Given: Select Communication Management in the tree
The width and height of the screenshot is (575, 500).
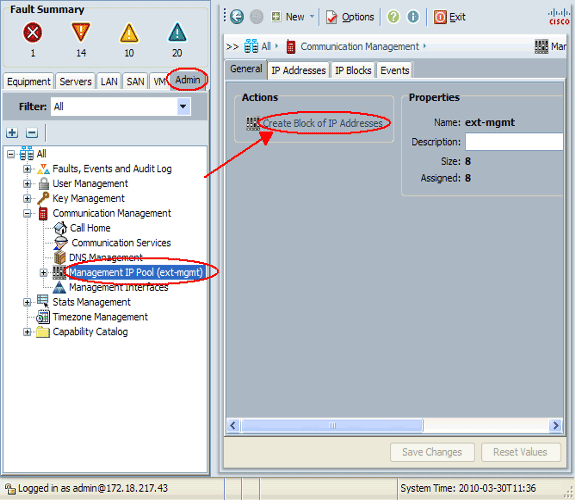Looking at the screenshot, I should [x=112, y=213].
